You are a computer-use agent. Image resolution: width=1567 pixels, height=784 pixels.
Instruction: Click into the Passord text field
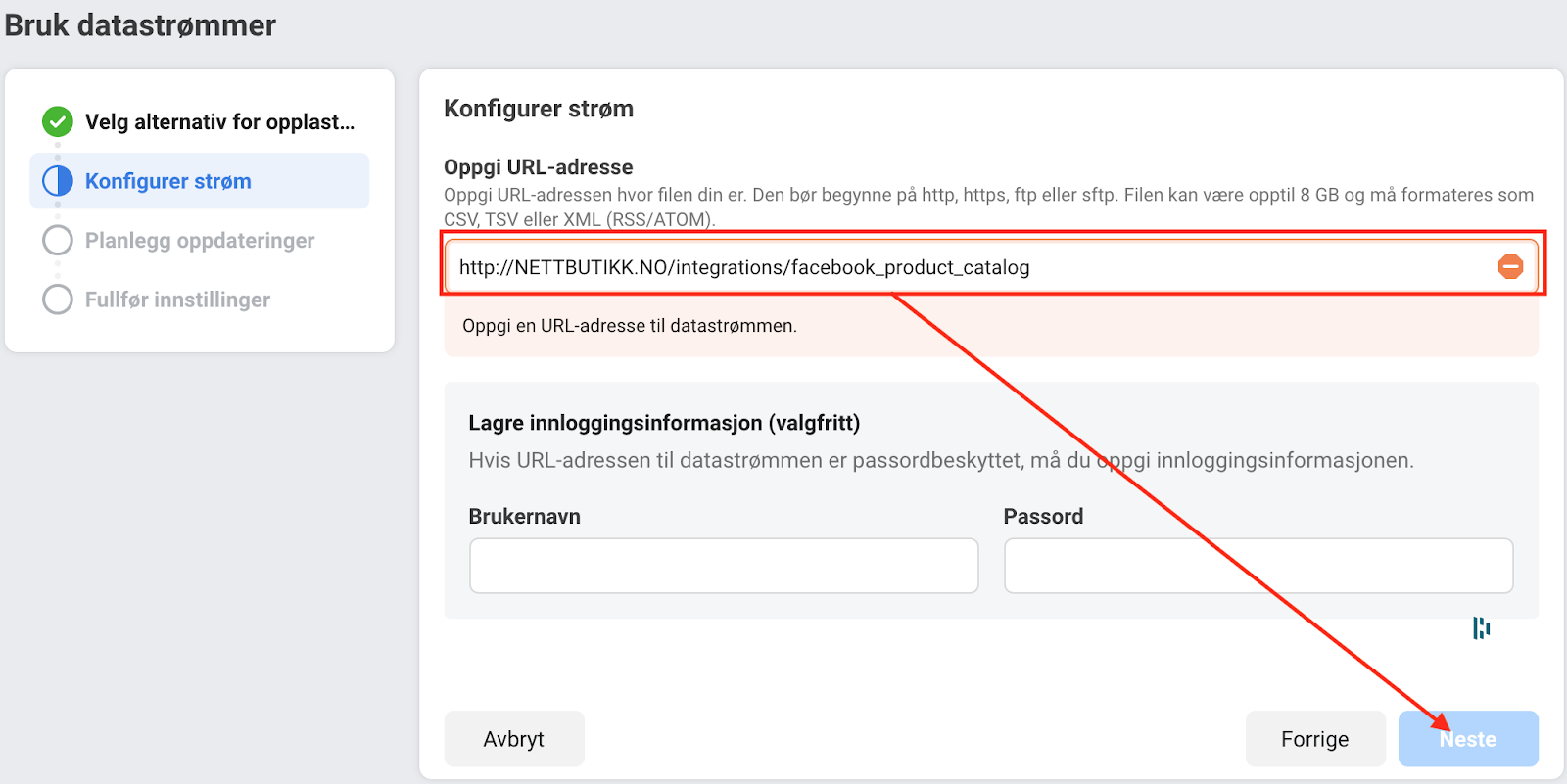(x=1258, y=566)
